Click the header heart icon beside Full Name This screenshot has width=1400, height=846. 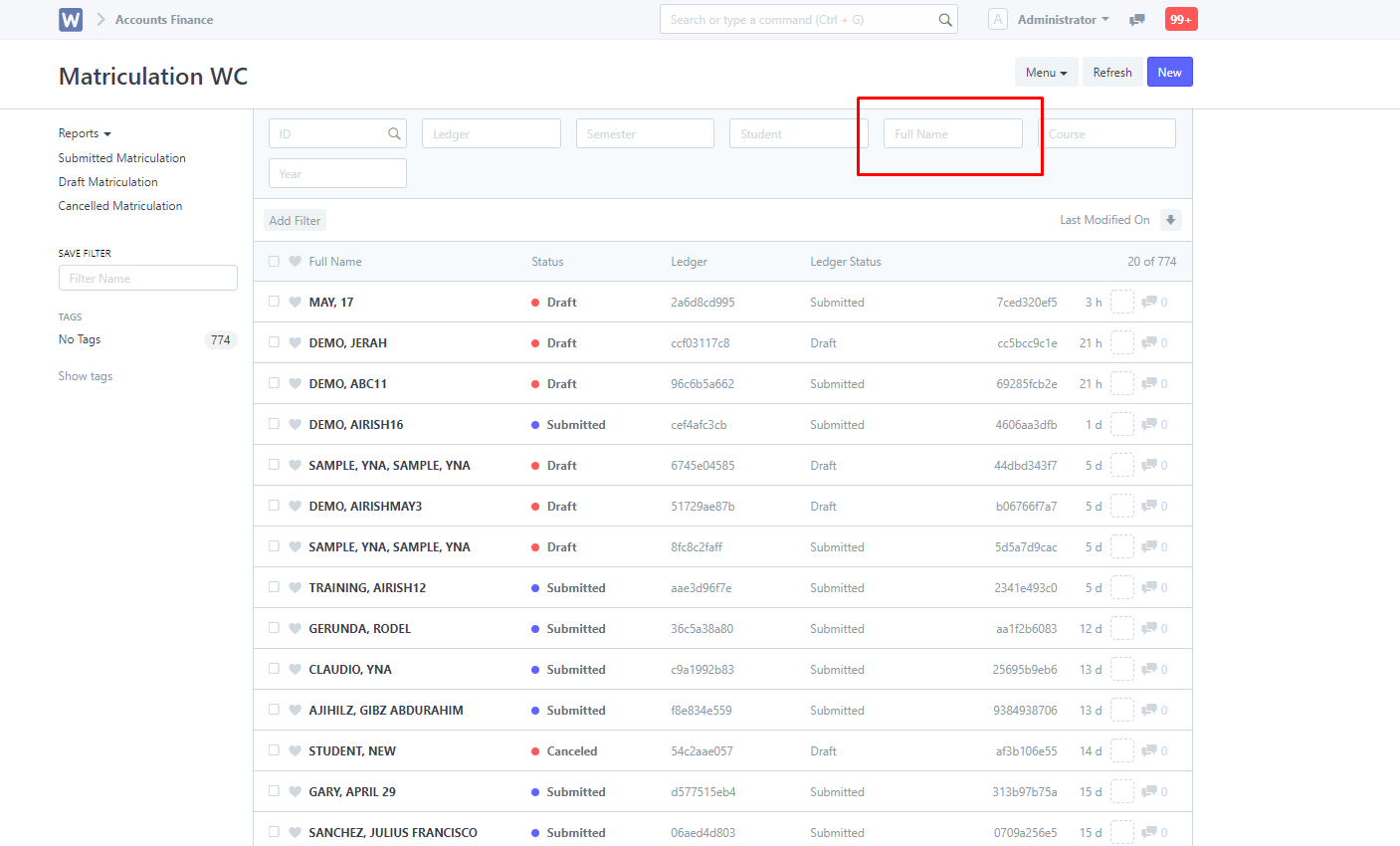click(295, 261)
